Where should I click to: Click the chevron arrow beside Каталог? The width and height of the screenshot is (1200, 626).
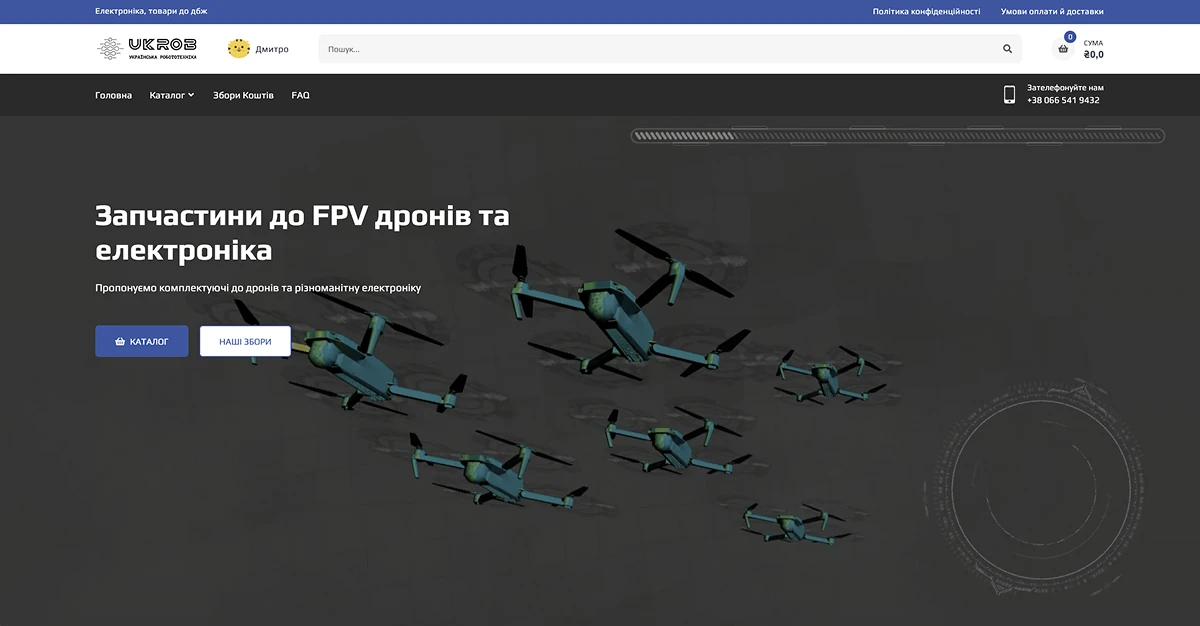click(191, 95)
